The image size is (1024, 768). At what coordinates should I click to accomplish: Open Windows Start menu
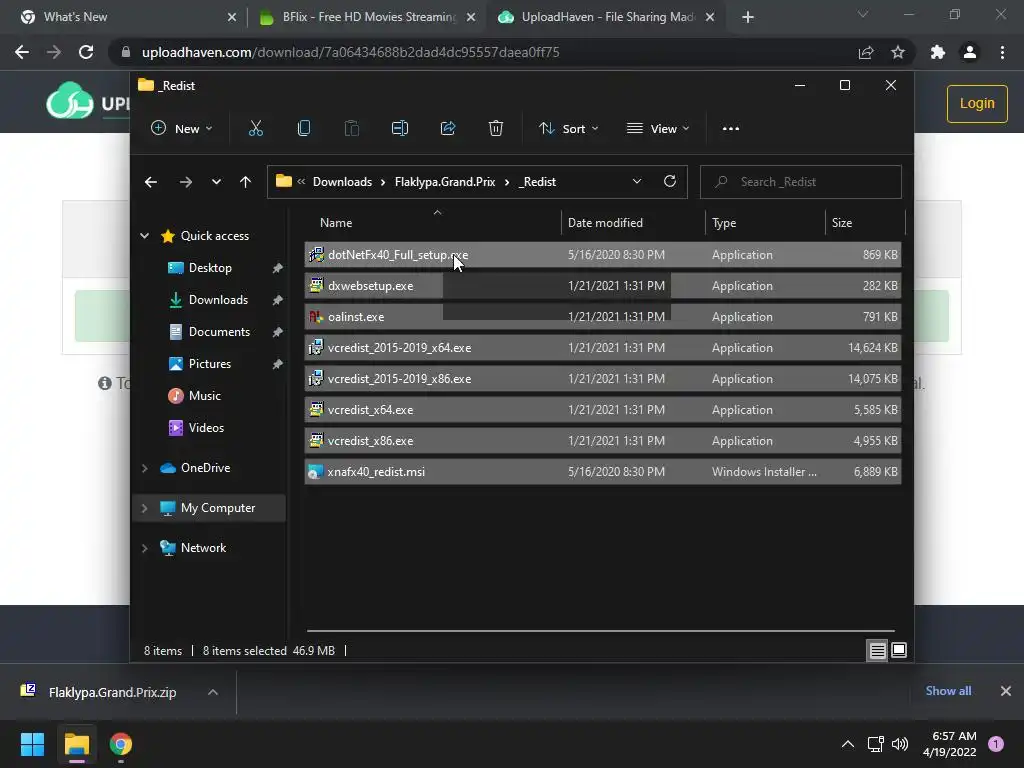32,744
